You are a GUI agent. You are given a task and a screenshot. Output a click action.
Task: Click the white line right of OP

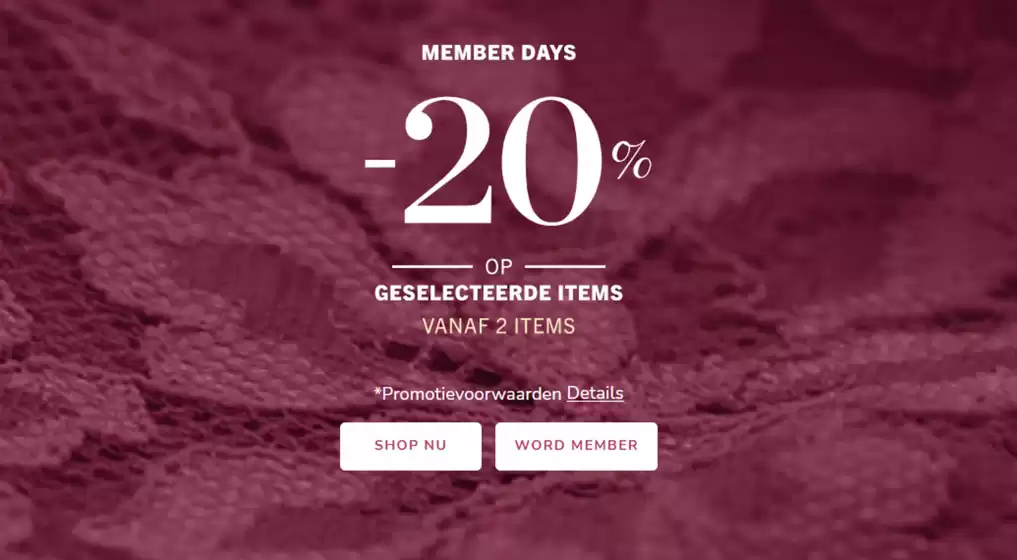[565, 267]
